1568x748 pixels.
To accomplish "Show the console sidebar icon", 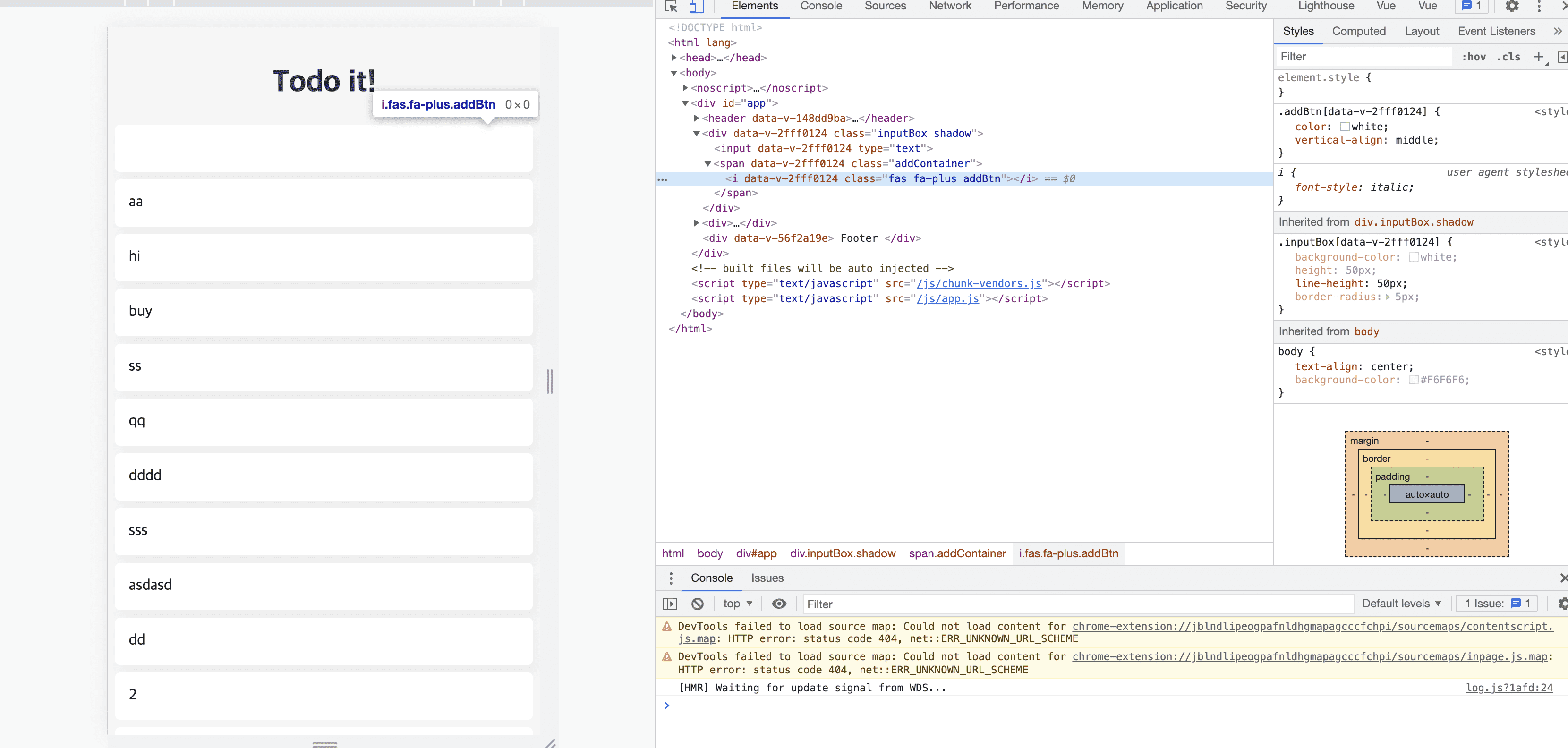I will 670,604.
